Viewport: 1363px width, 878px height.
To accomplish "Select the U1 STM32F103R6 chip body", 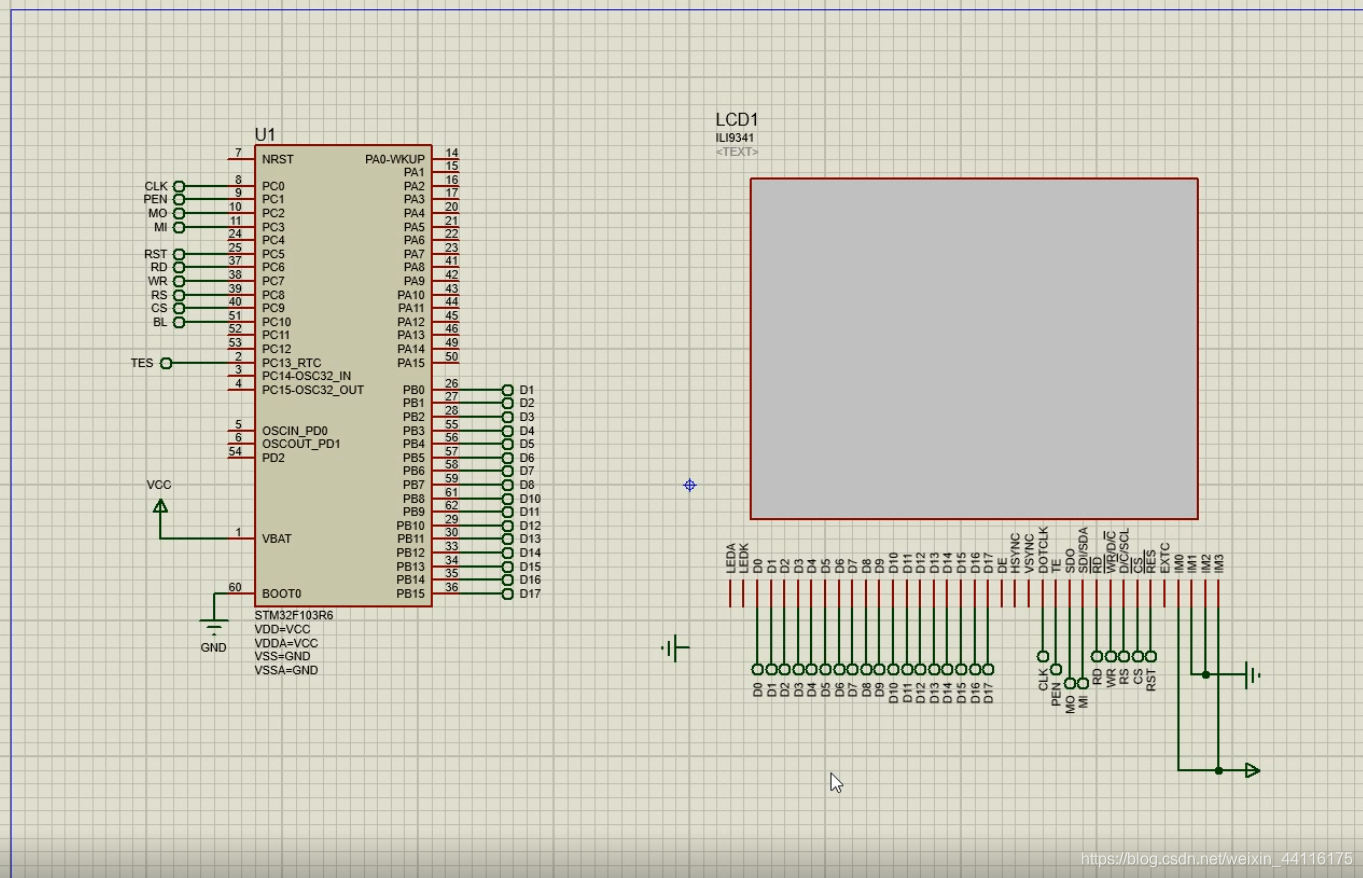I will (x=343, y=375).
